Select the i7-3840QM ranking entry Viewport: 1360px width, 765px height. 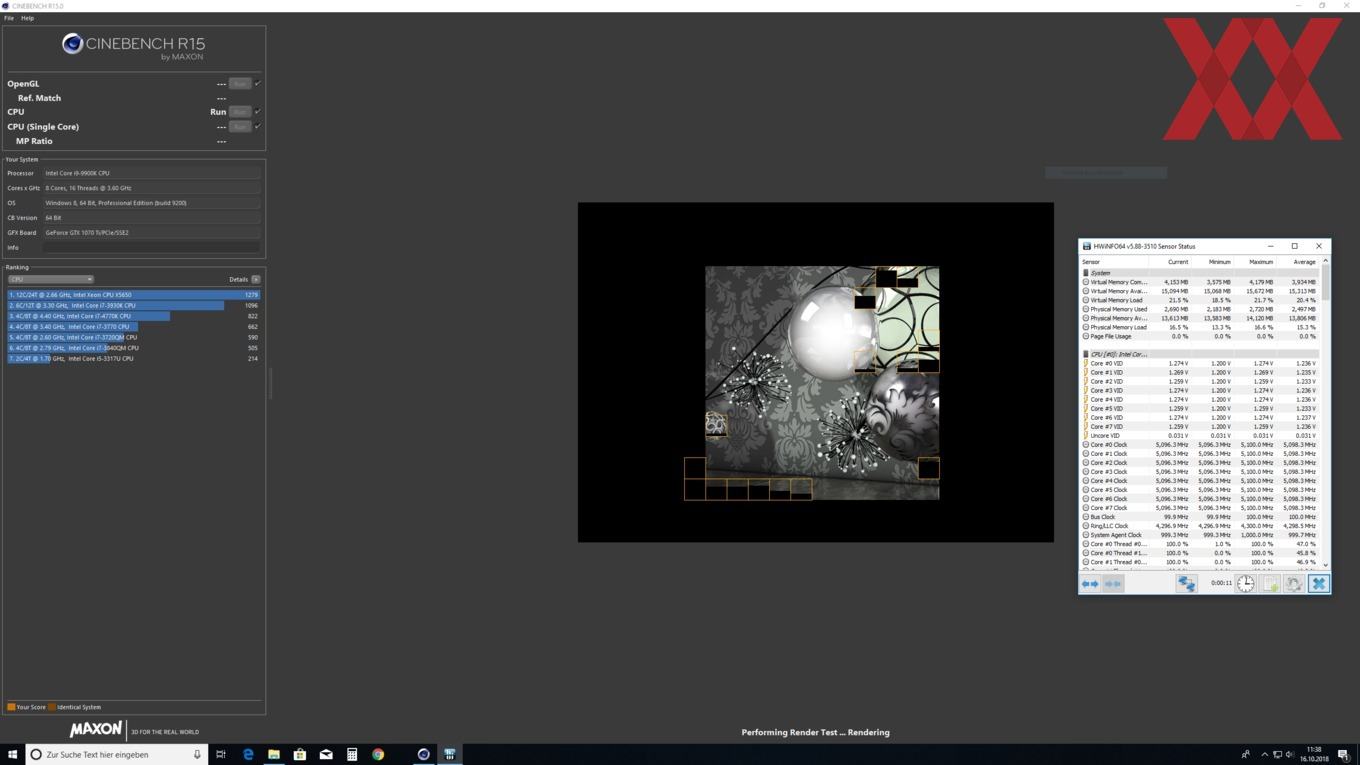[x=133, y=348]
